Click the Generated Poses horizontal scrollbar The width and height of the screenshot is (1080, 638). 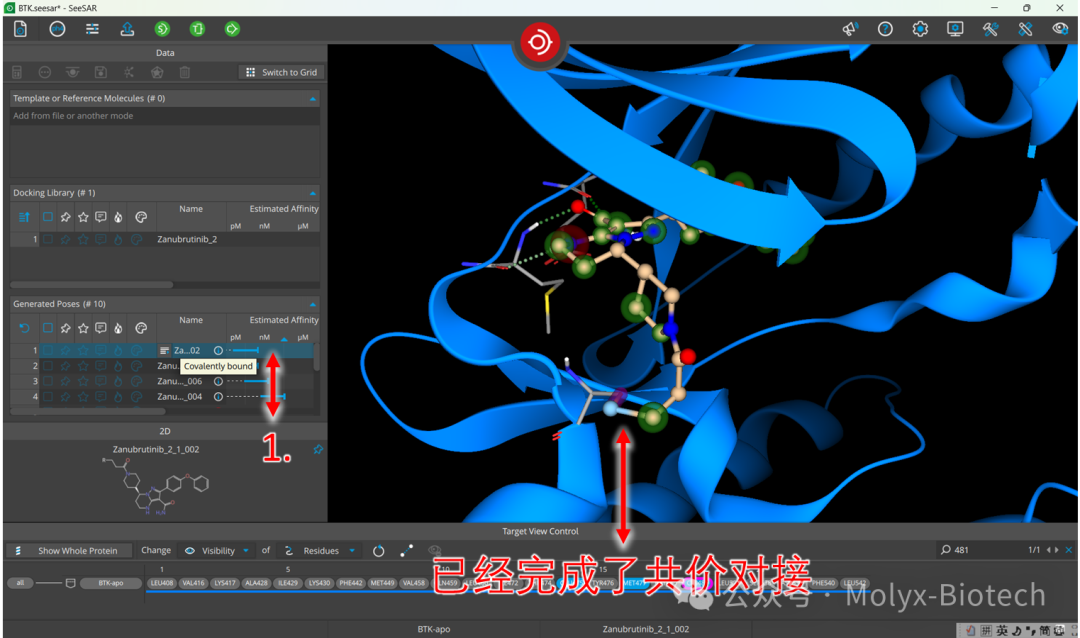point(87,411)
